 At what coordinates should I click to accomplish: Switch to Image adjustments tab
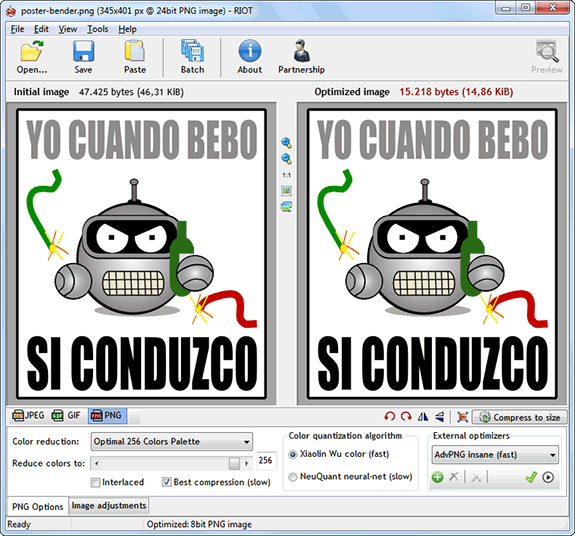[x=109, y=506]
